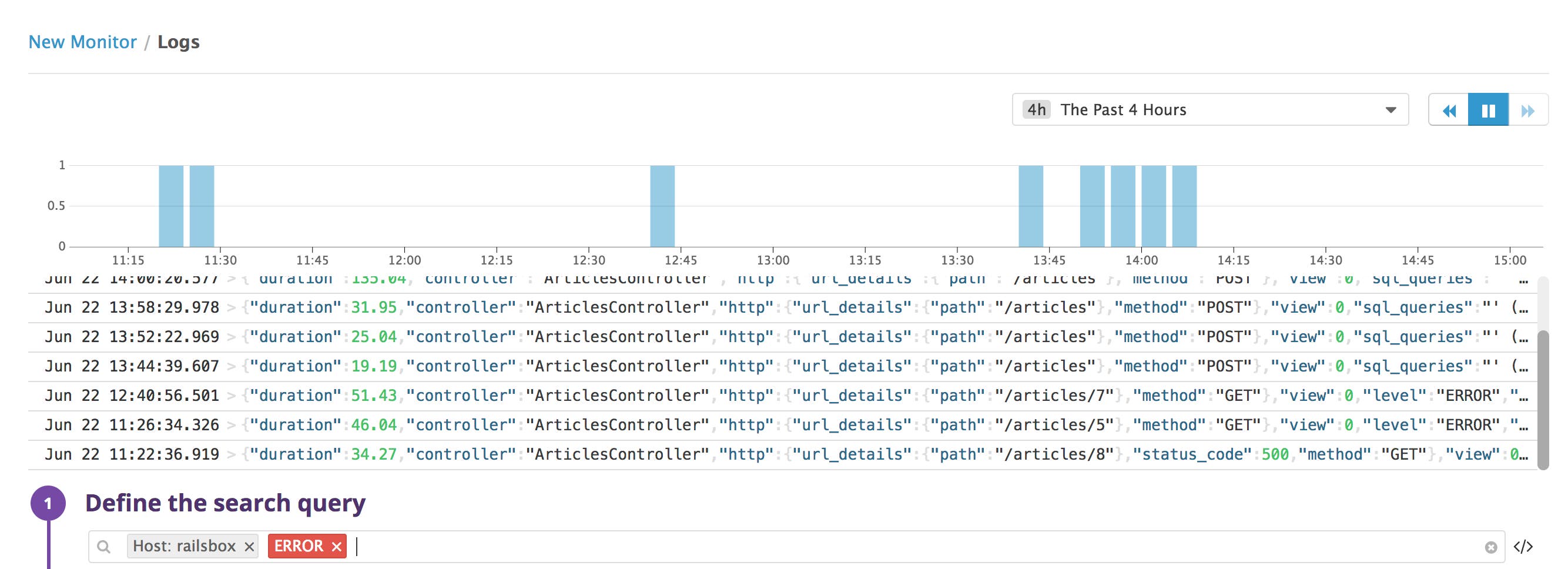Image resolution: width=1568 pixels, height=569 pixels.
Task: Click the first histogram bar after 11:15
Action: click(171, 206)
